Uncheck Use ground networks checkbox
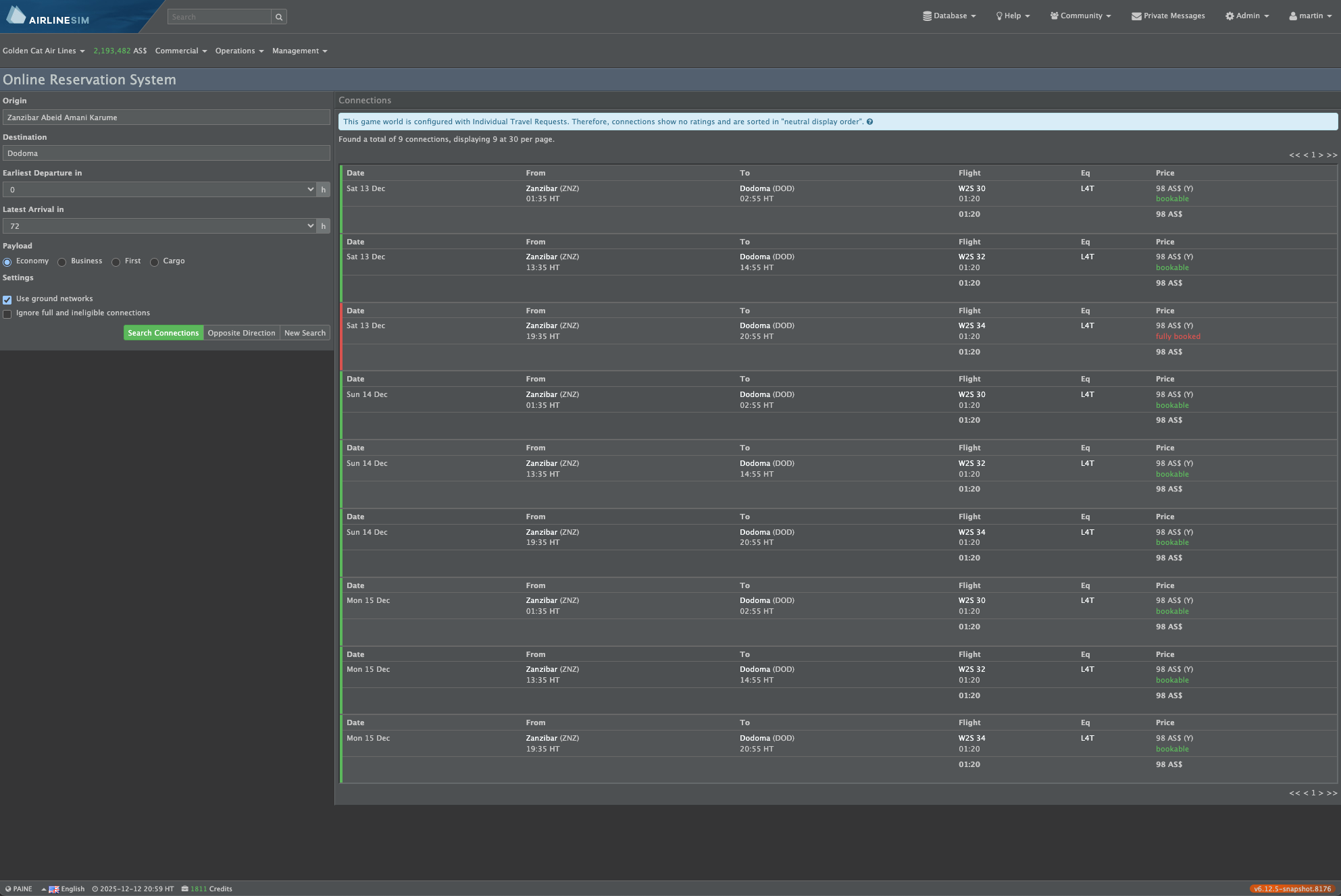The height and width of the screenshot is (896, 1341). 7,300
